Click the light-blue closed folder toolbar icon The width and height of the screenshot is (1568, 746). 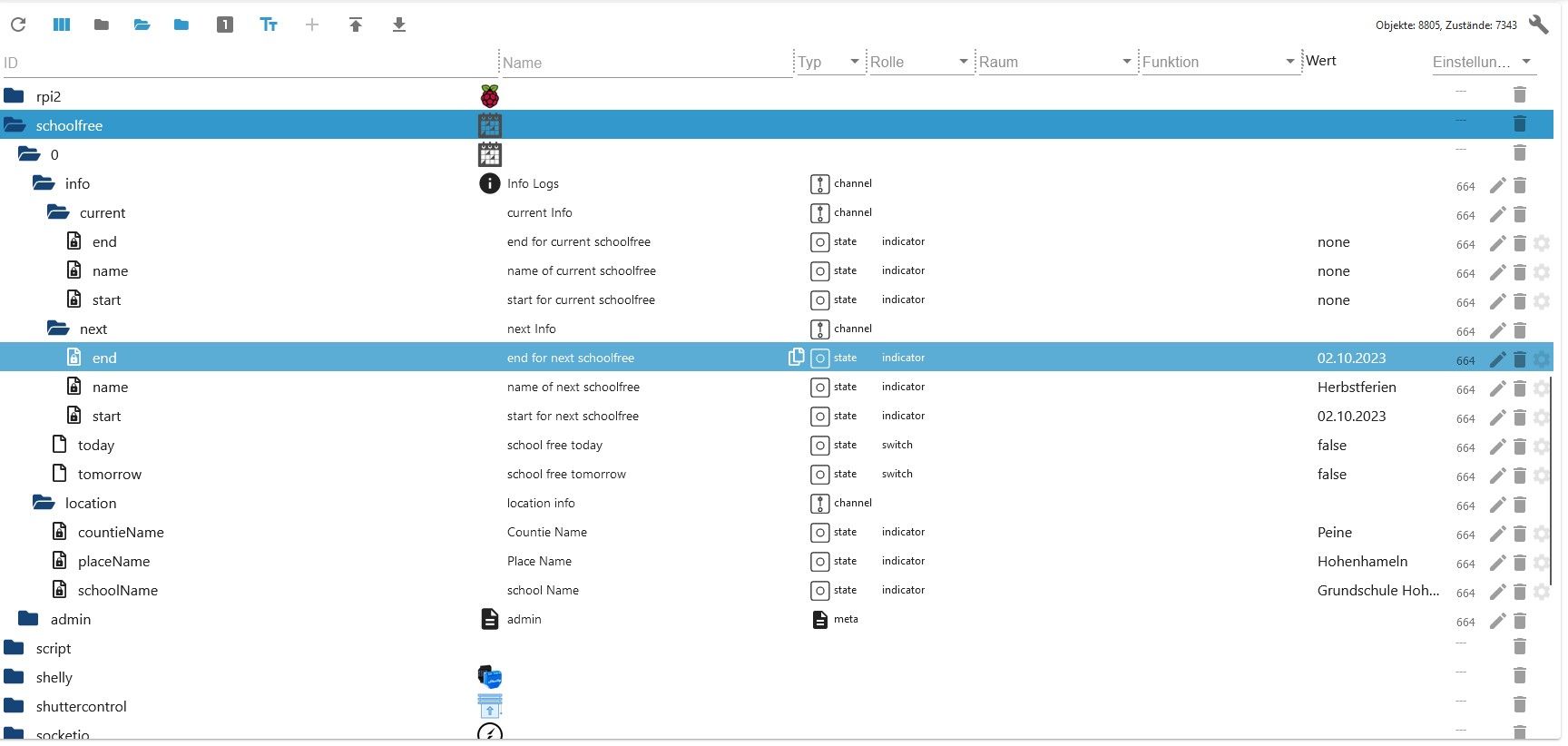tap(181, 25)
